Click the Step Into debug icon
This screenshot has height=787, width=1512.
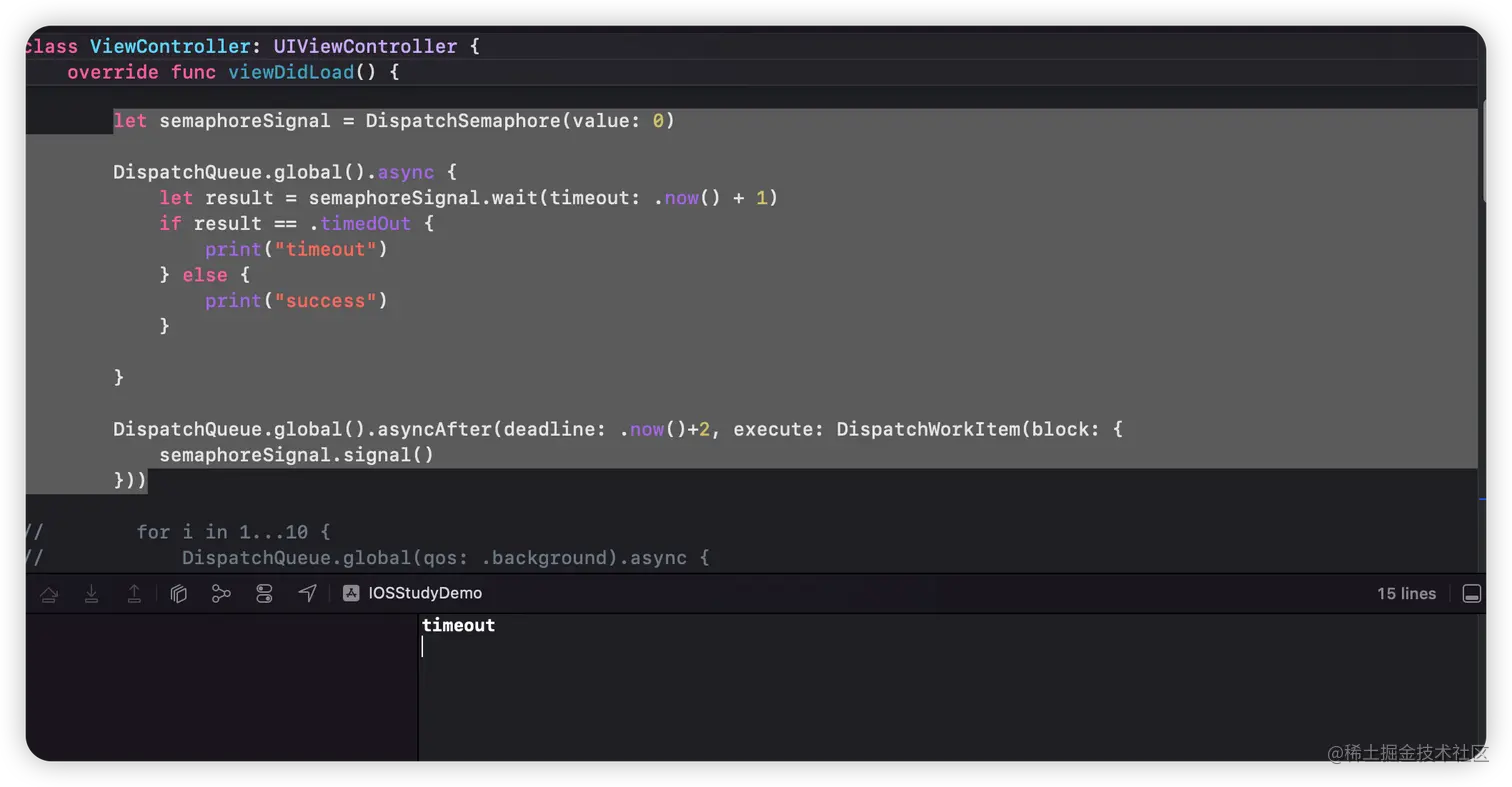[91, 594]
